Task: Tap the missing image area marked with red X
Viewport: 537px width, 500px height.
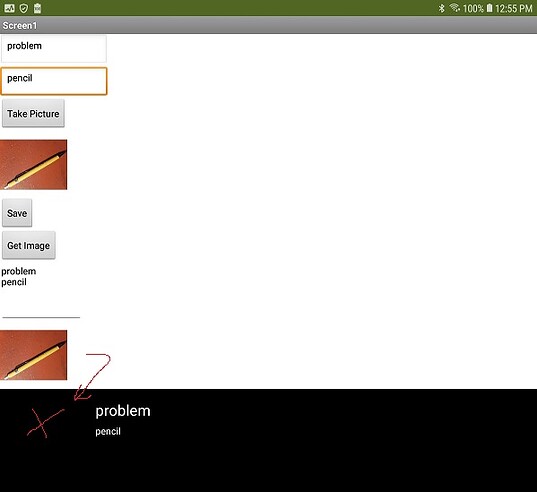Action: (x=46, y=423)
